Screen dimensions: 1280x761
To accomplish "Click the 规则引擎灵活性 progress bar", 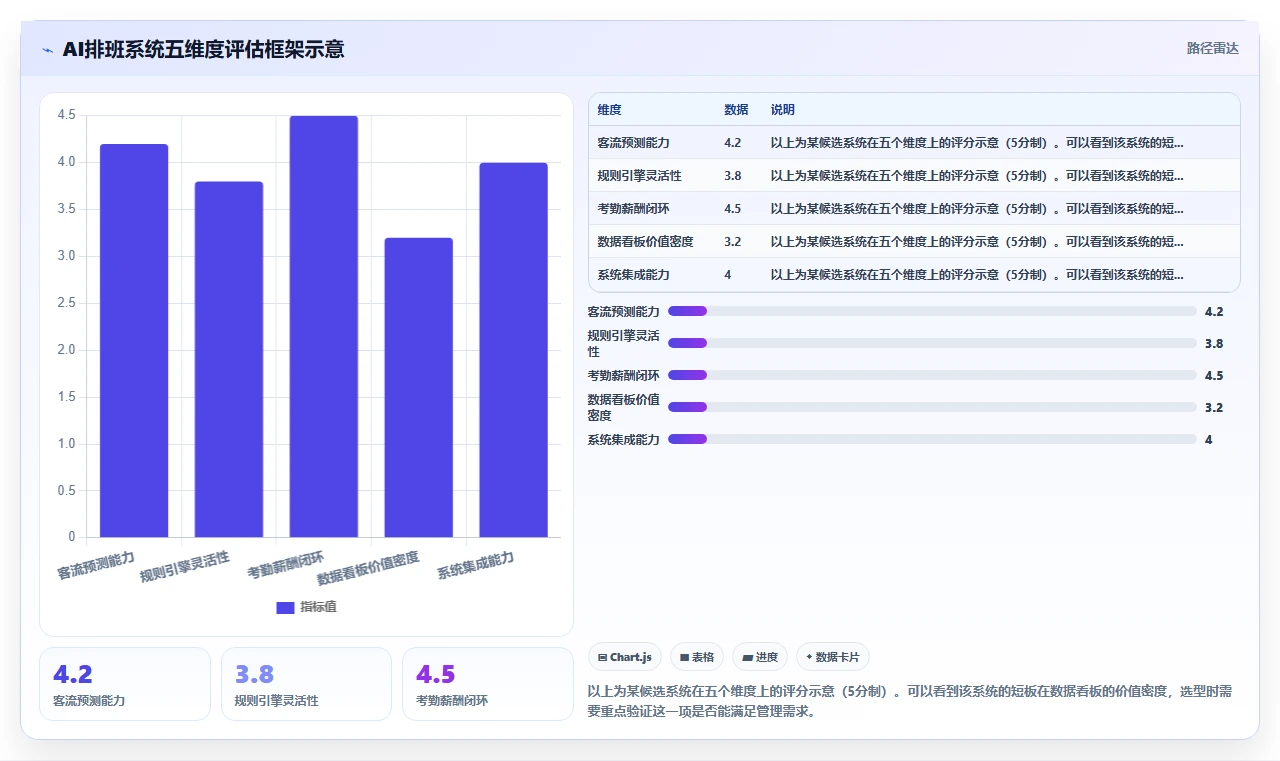I will pos(932,343).
